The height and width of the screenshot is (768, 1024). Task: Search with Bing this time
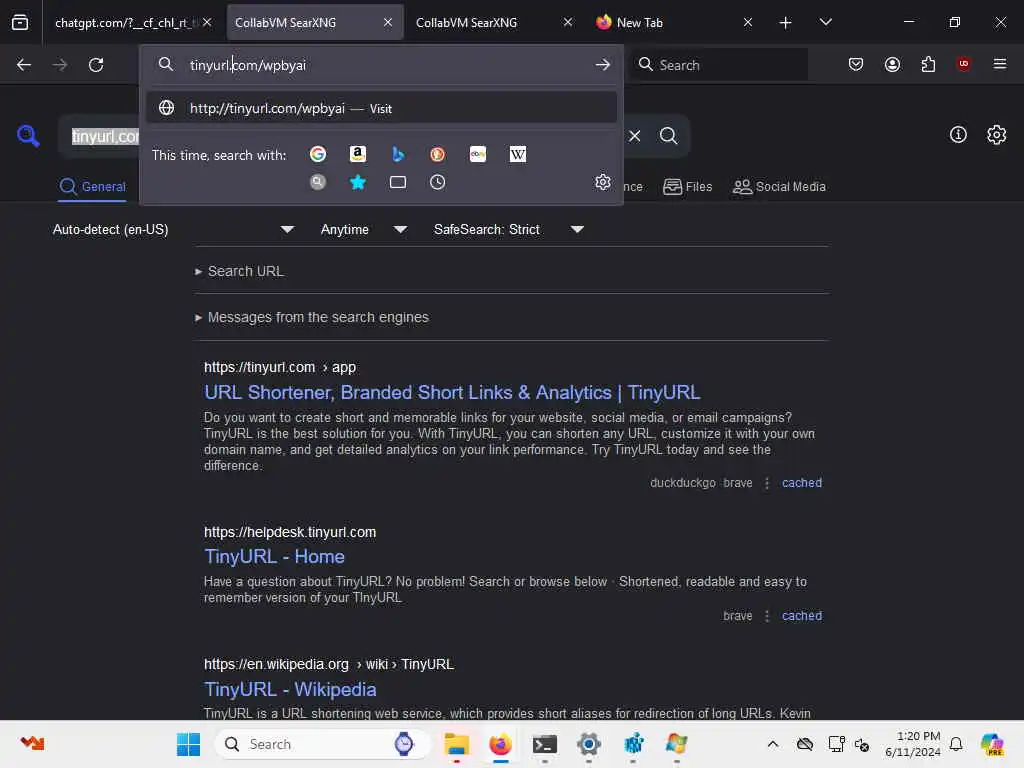398,154
